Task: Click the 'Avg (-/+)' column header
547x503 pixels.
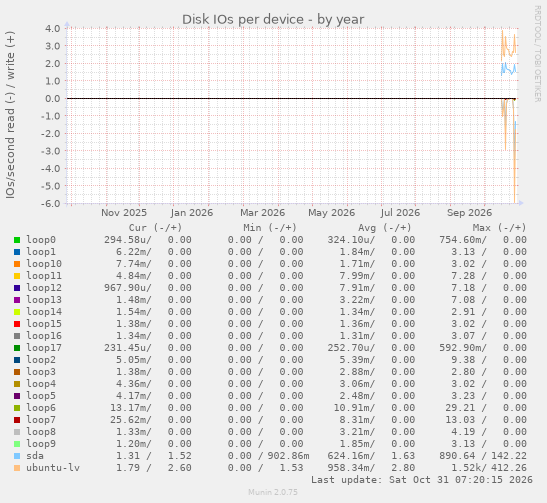Action: tap(384, 228)
